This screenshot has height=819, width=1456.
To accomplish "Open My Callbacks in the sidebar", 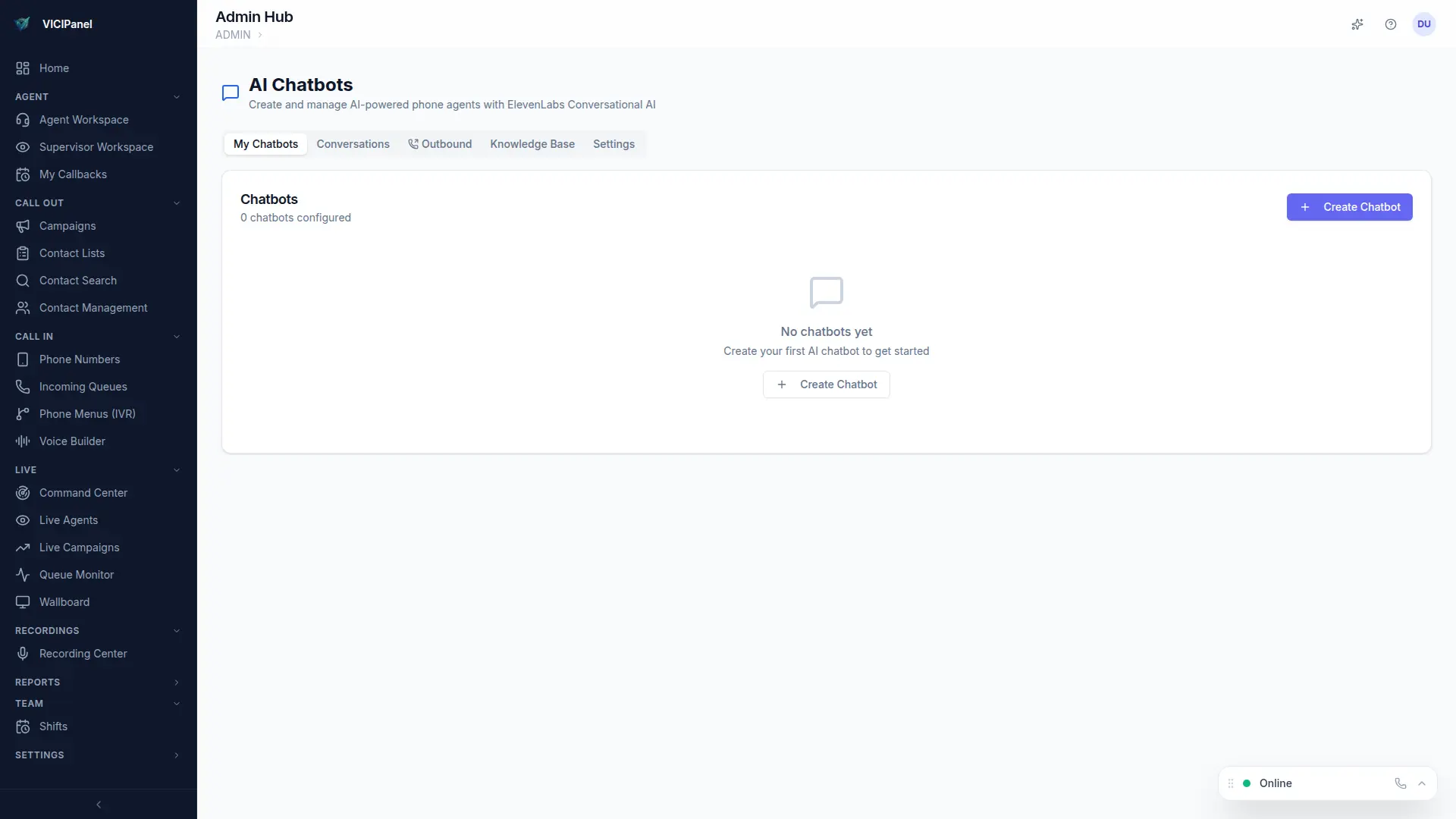I will pos(72,174).
